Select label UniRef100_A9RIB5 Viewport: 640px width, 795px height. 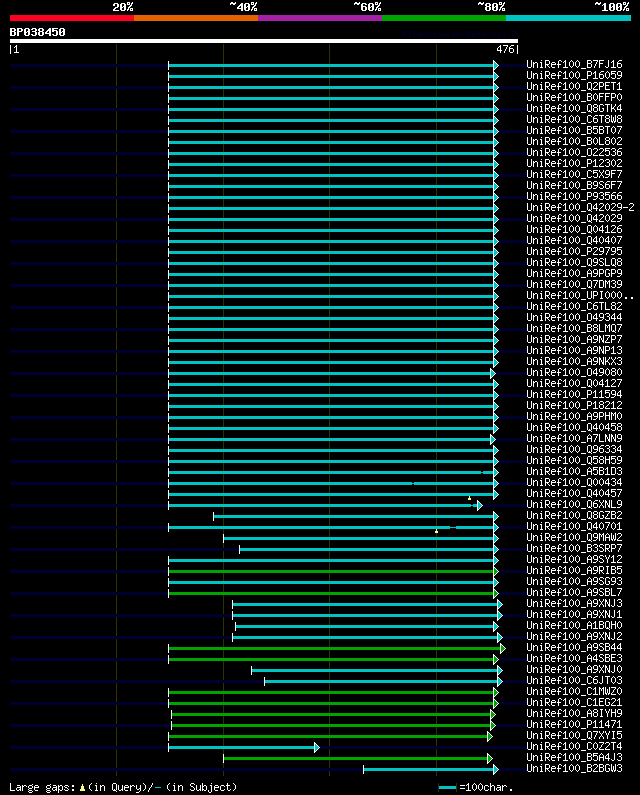(574, 570)
